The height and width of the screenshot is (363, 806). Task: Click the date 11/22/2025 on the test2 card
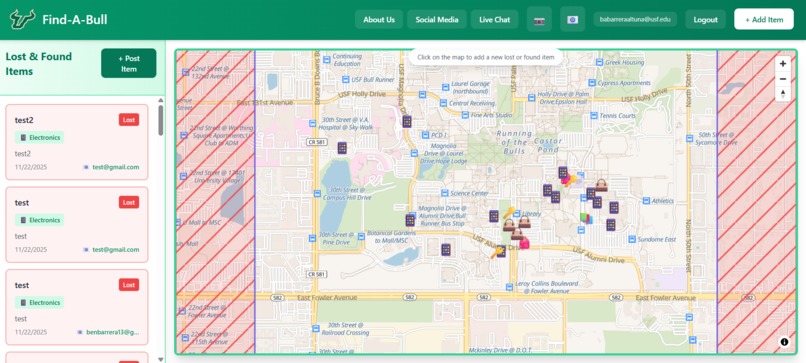tap(31, 167)
